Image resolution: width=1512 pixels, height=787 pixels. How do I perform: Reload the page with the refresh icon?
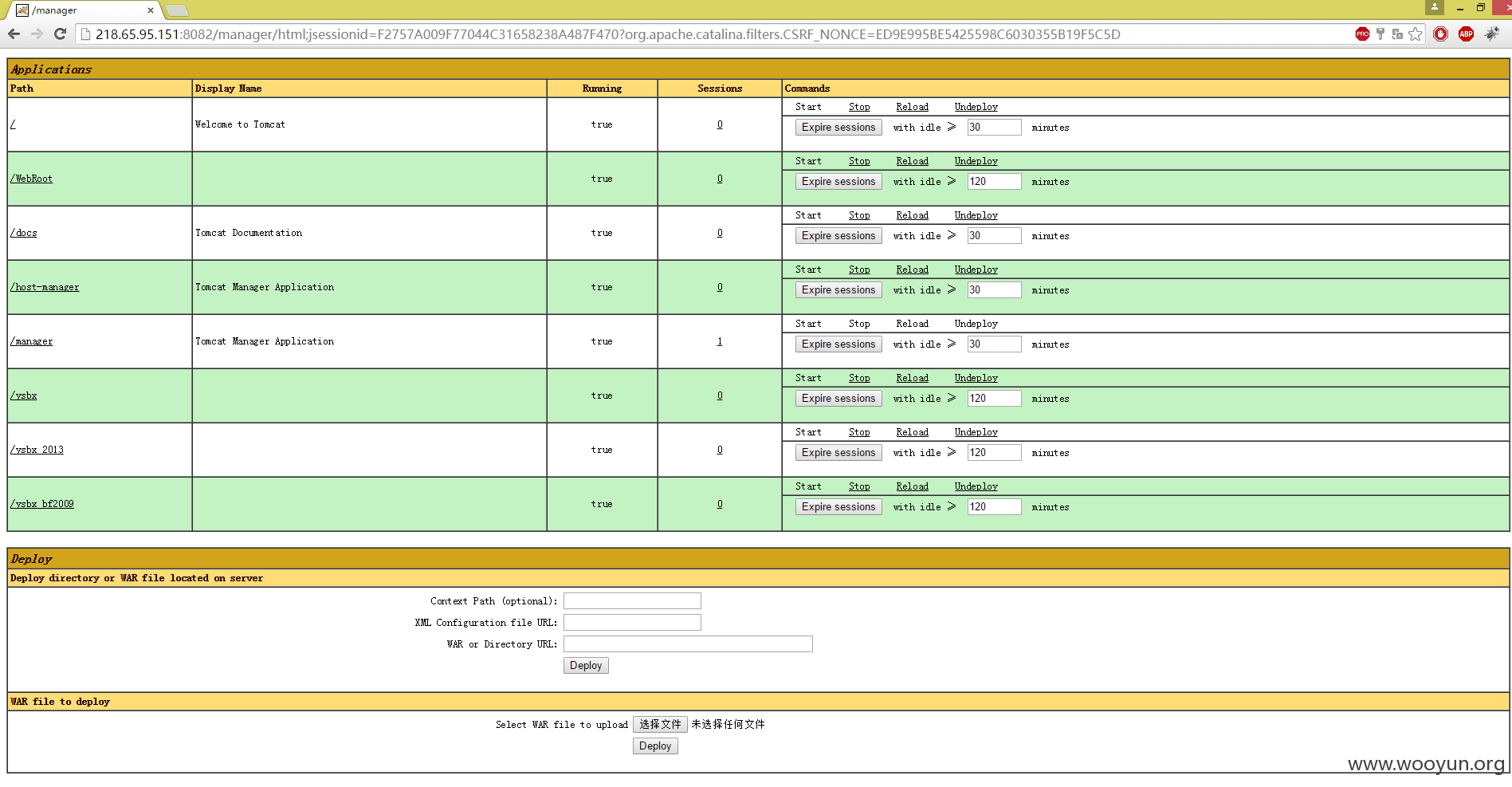coord(60,33)
